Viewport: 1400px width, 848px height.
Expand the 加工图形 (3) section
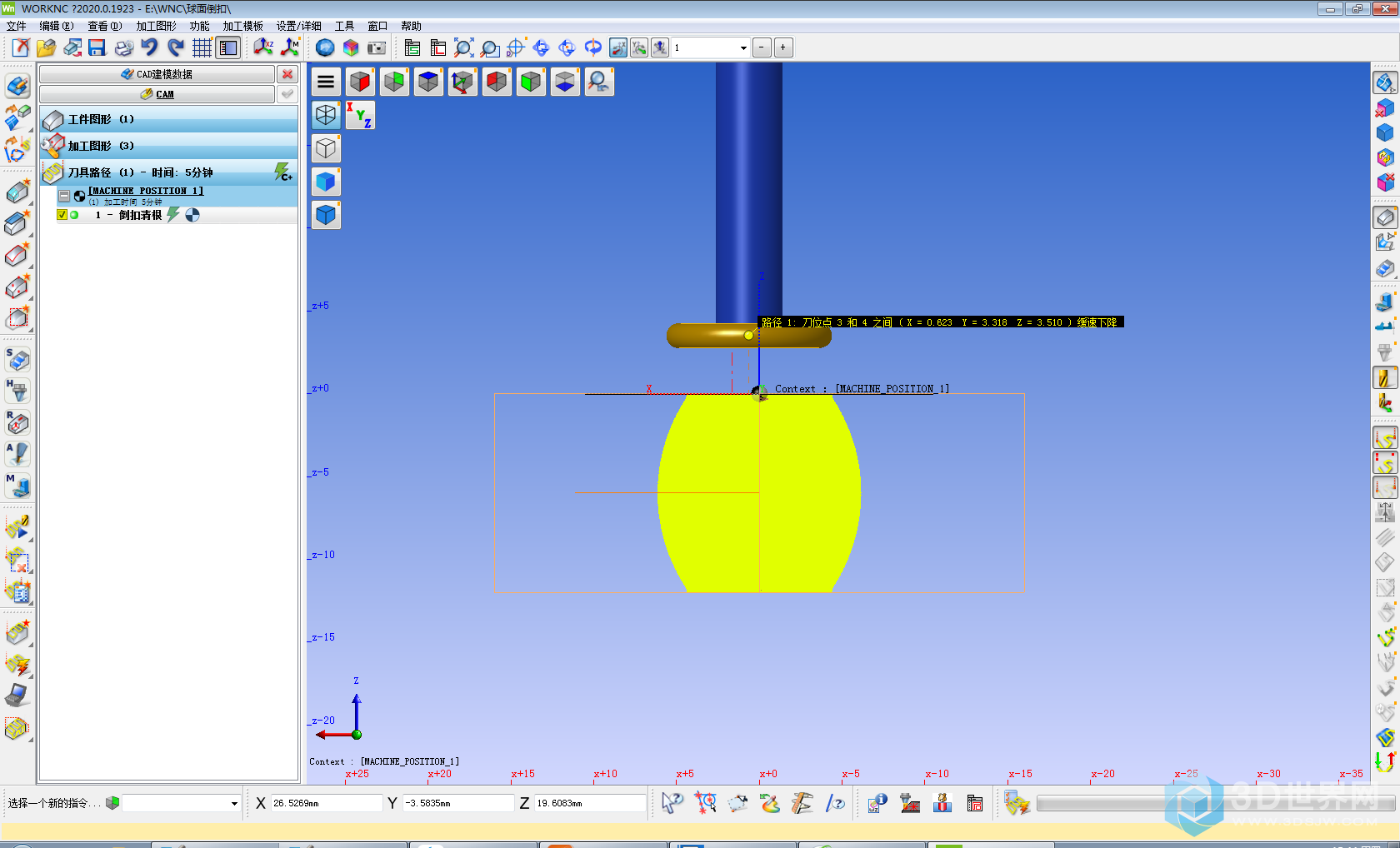point(168,146)
